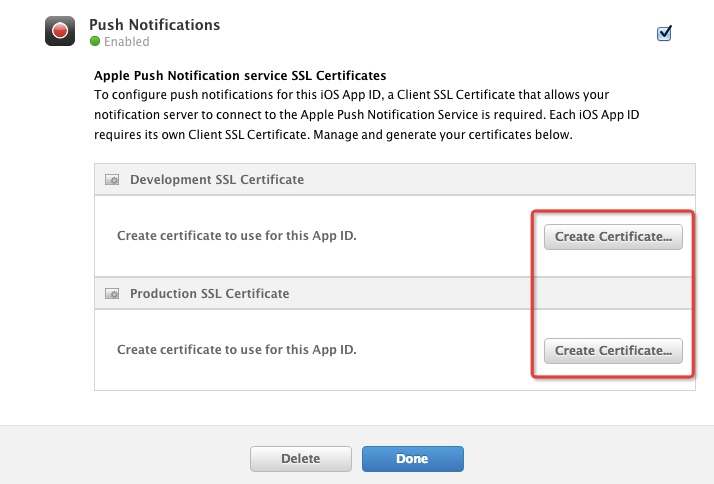Viewport: 714px width, 484px height.
Task: Click Development section's "Create certificate to use" text
Action: coord(236,237)
